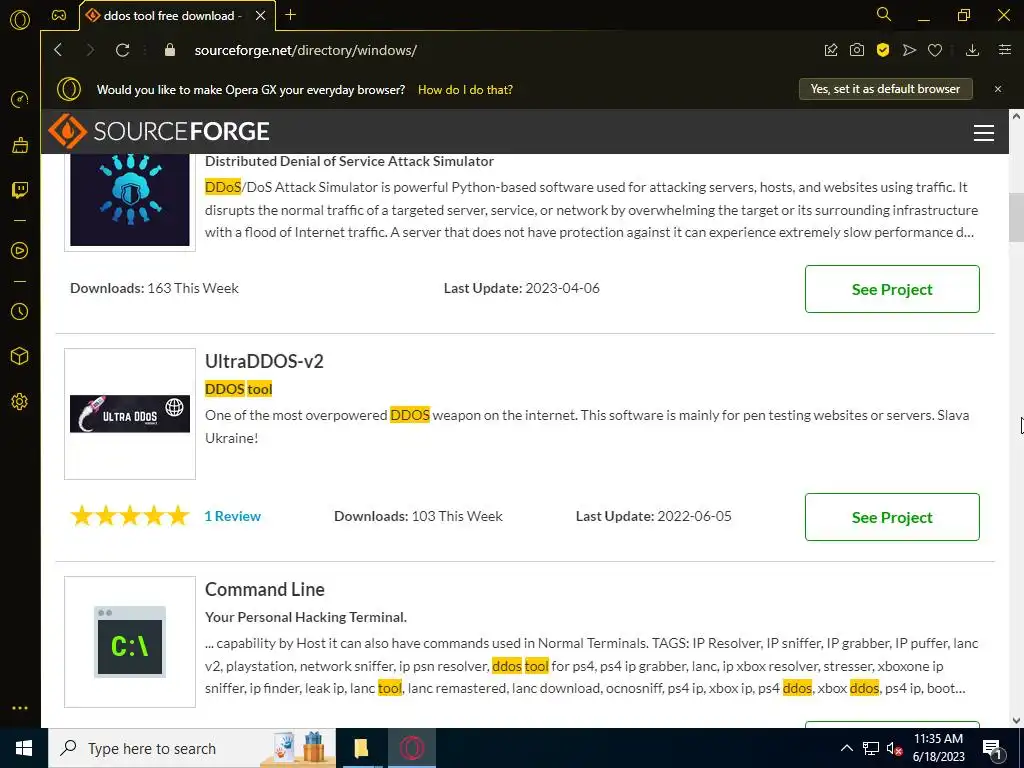The image size is (1024, 768).
Task: See Project for UltraDDOS-v2
Action: (892, 517)
